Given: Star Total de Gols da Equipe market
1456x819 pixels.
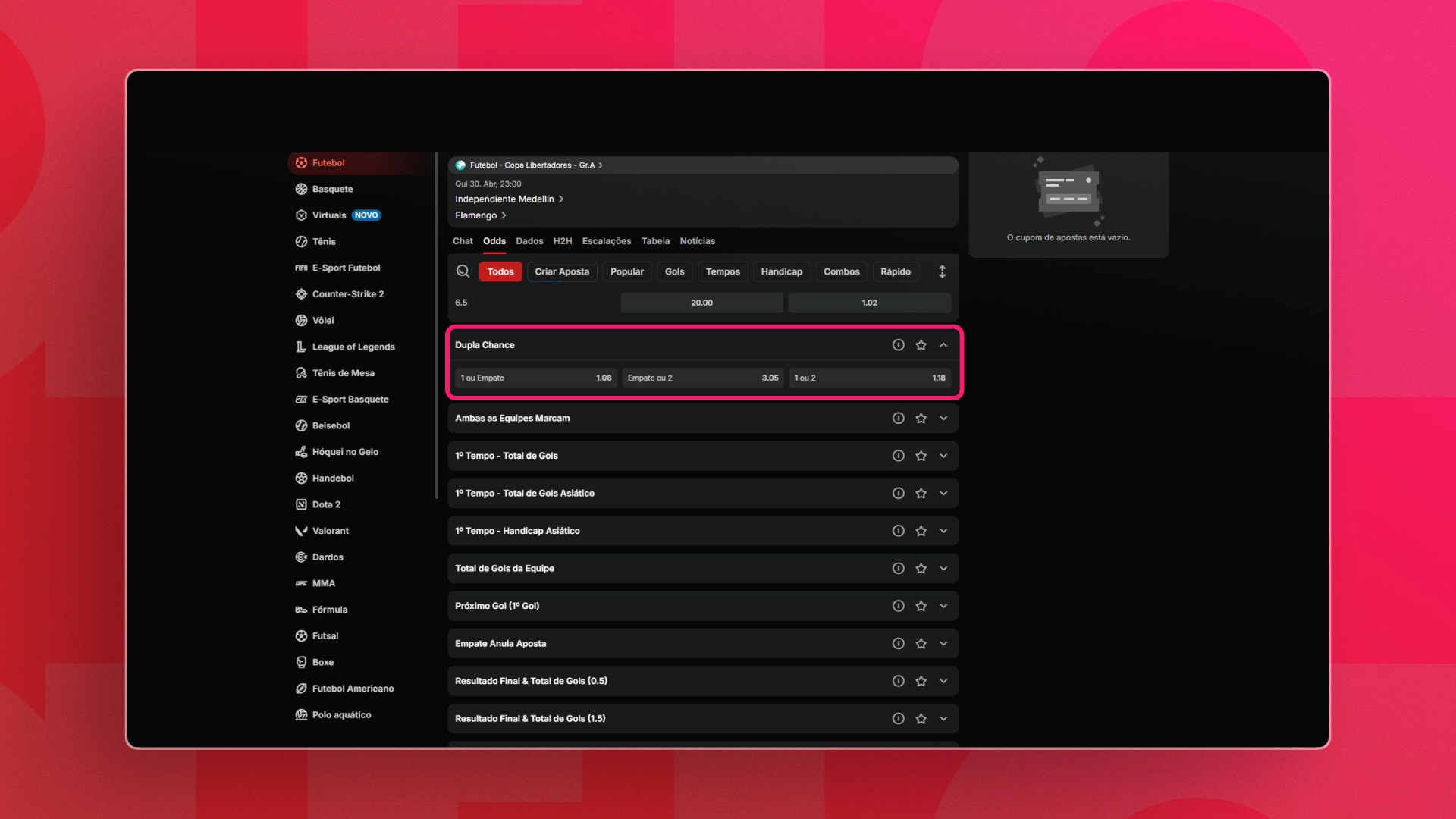Looking at the screenshot, I should tap(921, 569).
